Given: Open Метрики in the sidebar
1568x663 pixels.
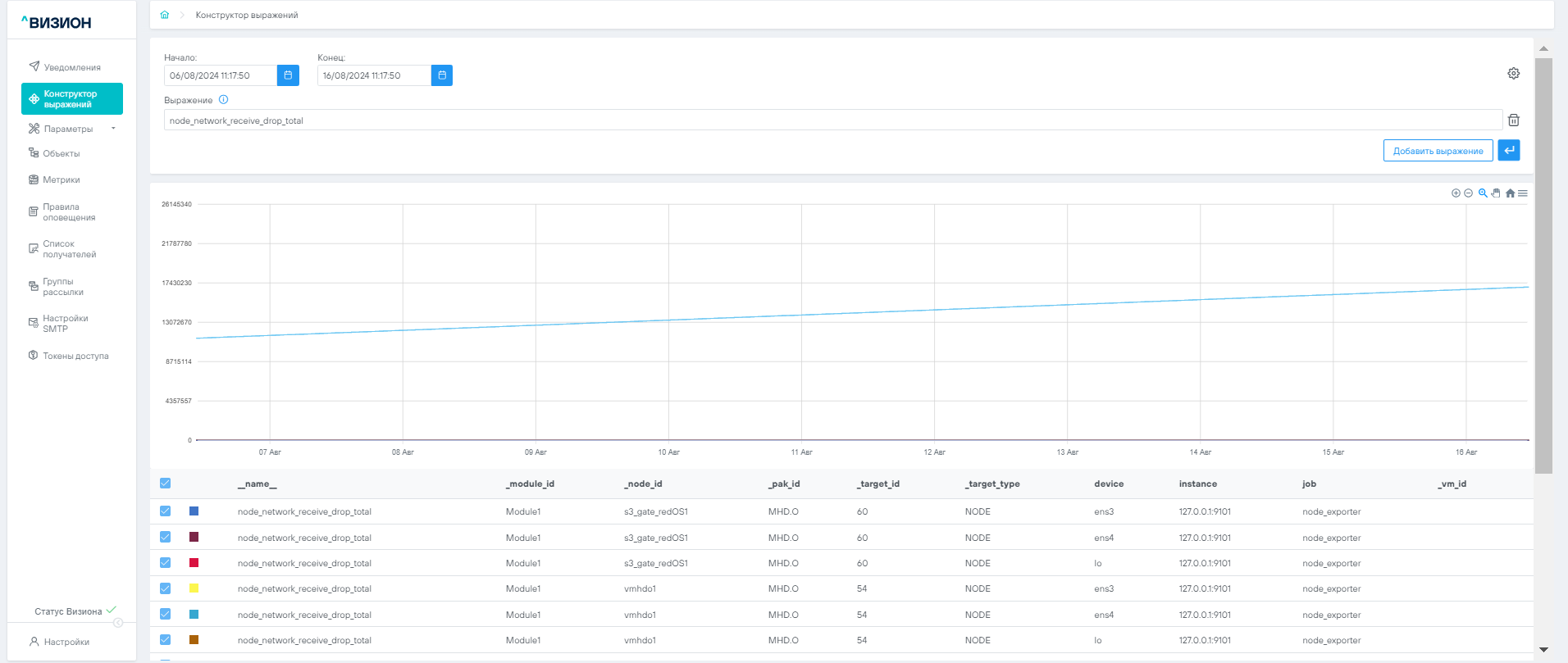Looking at the screenshot, I should tap(62, 179).
